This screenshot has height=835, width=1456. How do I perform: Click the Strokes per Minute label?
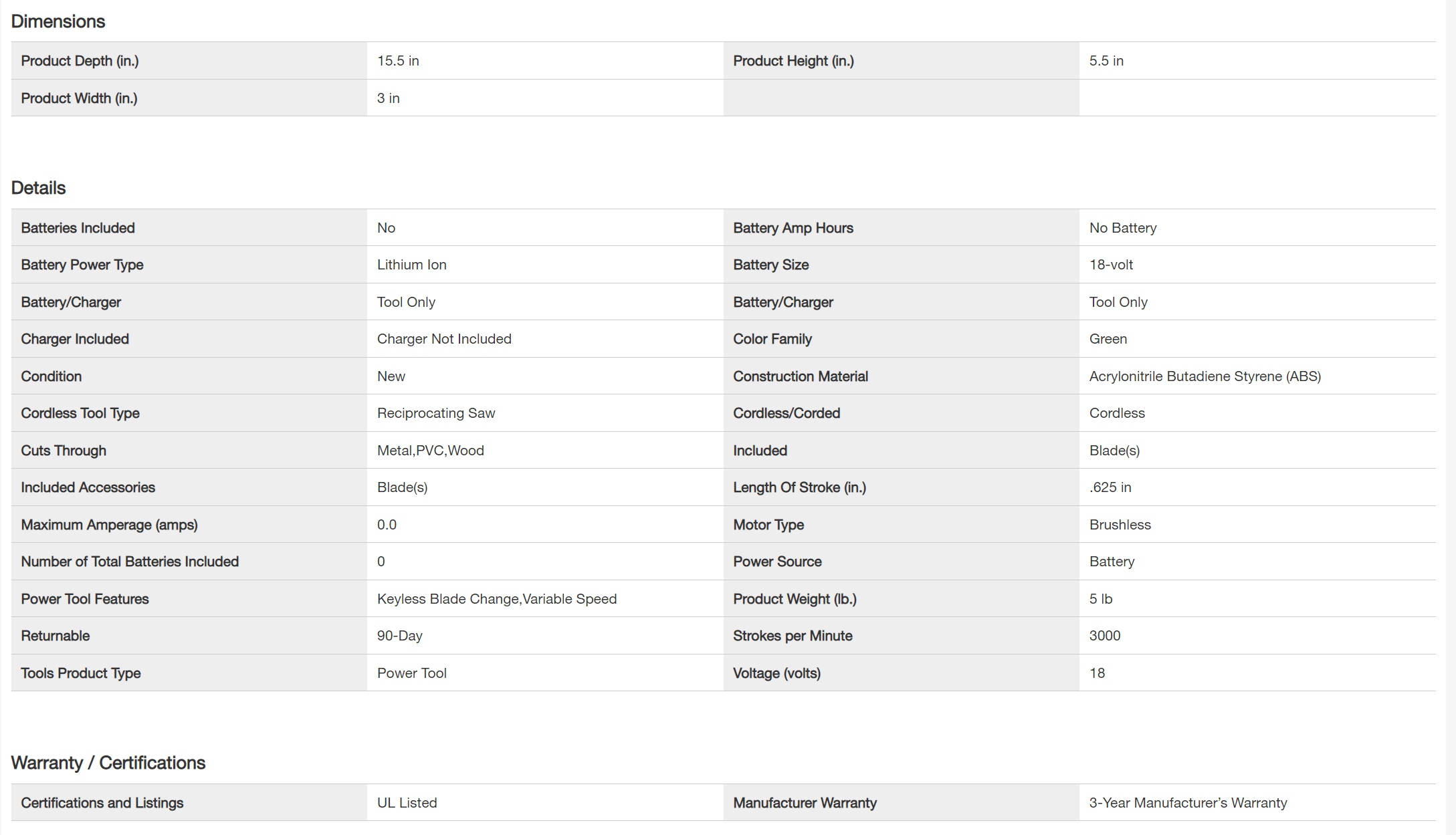(793, 636)
